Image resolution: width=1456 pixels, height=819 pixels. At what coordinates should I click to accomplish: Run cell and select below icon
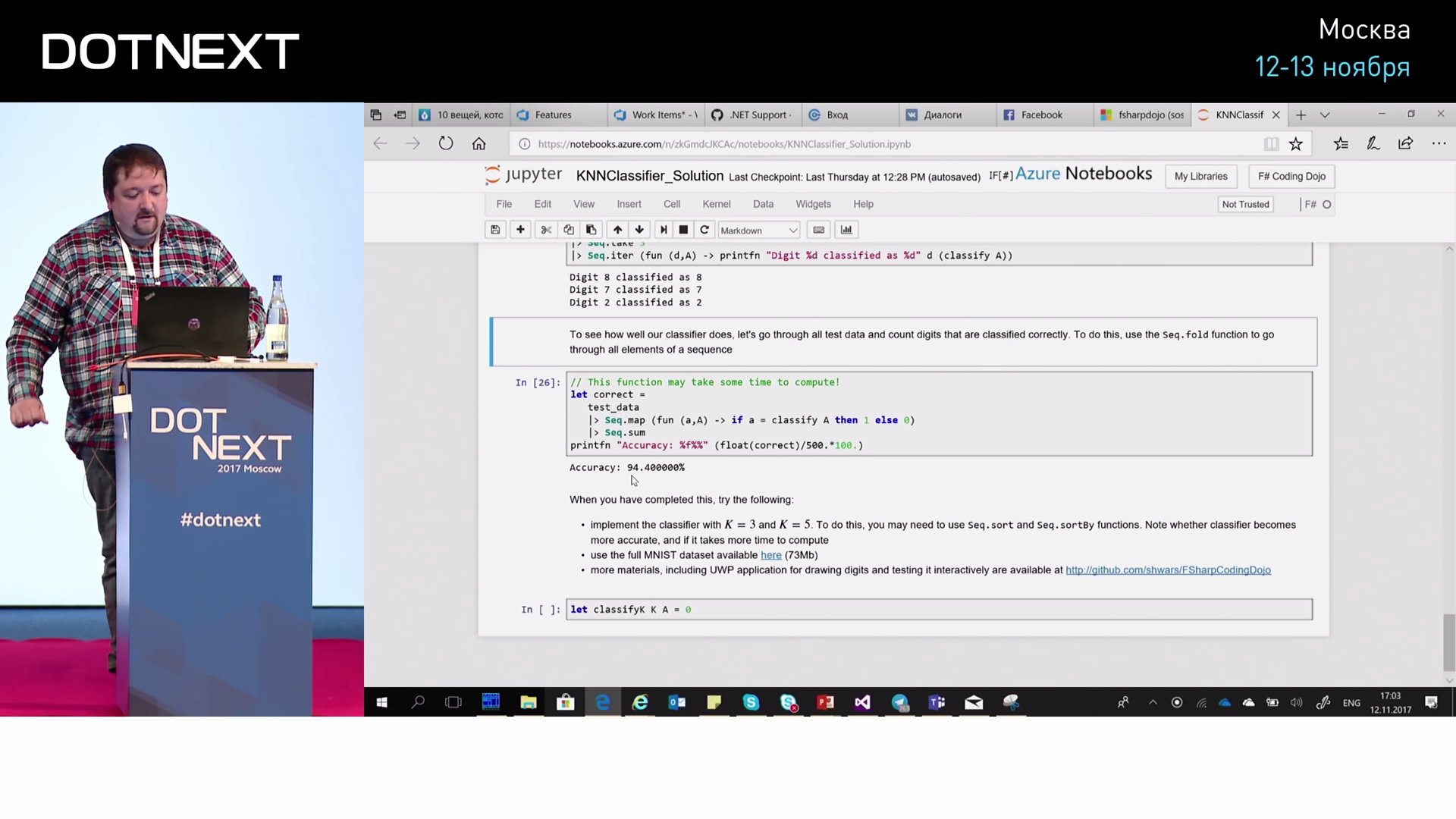pos(664,230)
